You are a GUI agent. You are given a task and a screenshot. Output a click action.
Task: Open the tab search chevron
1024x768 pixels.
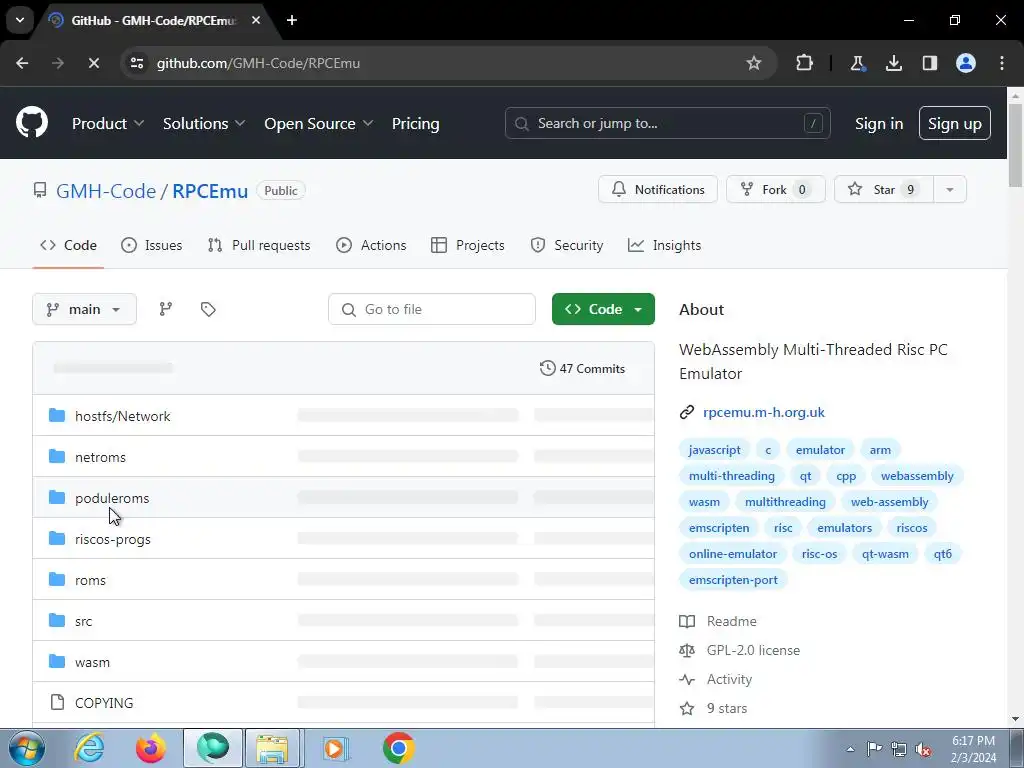20,20
